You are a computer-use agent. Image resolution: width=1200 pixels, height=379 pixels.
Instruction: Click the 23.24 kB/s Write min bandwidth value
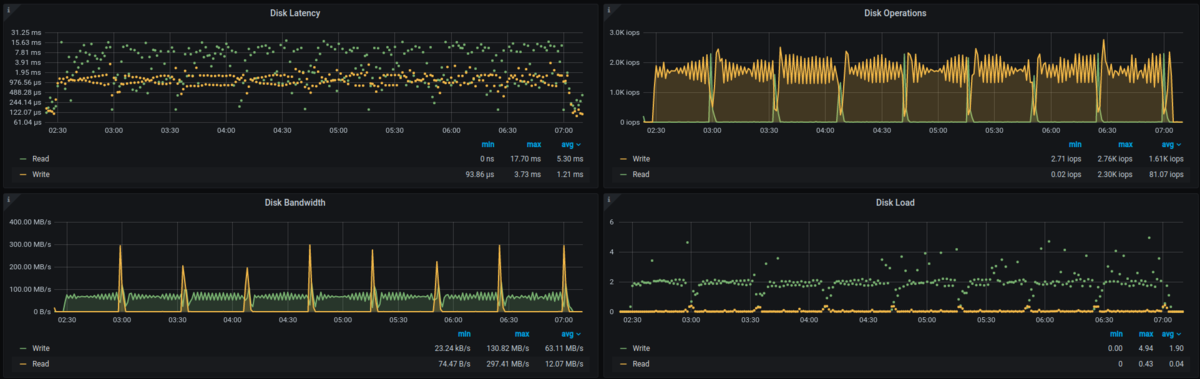[454, 348]
